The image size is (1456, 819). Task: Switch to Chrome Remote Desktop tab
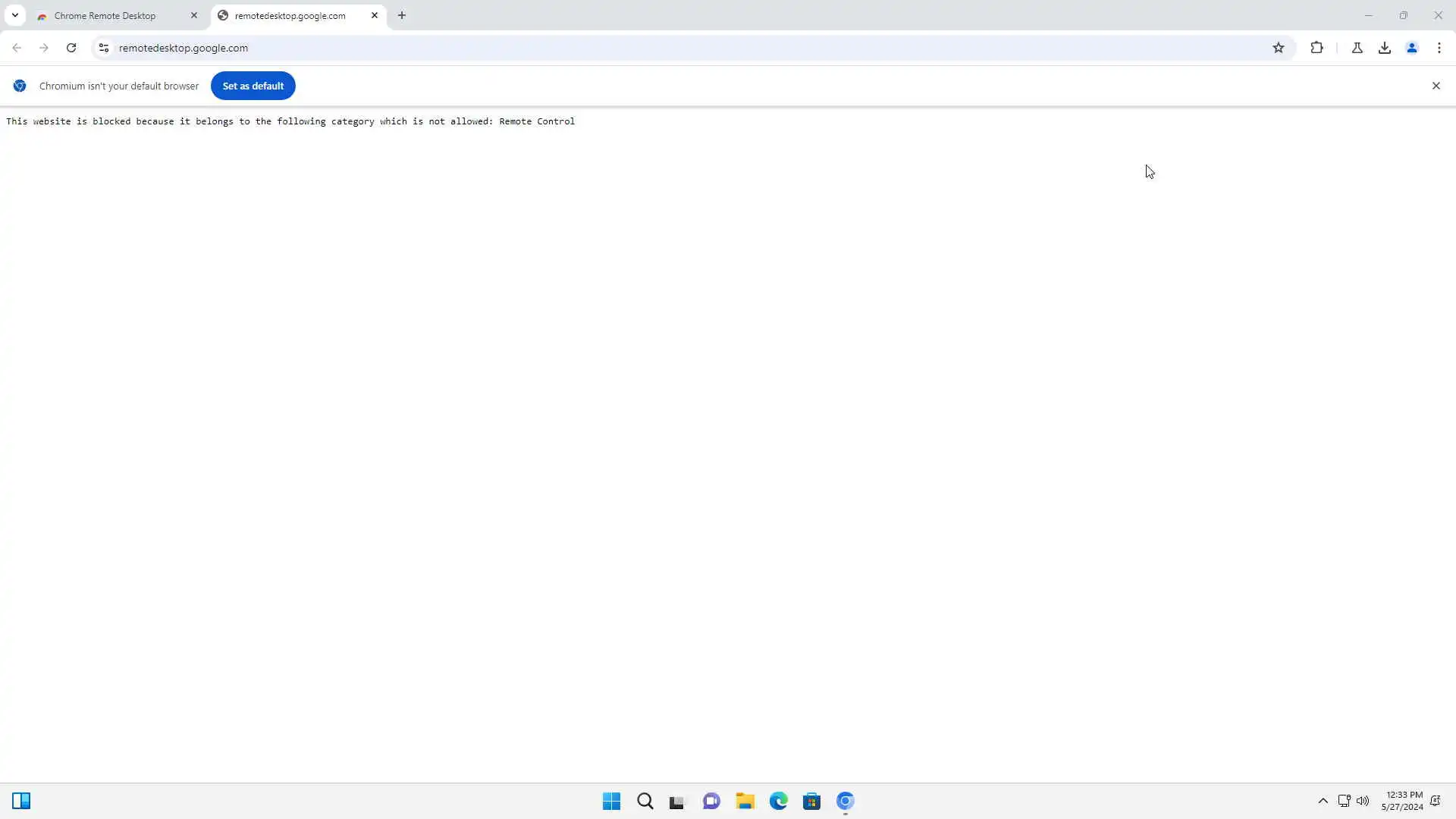coord(105,15)
